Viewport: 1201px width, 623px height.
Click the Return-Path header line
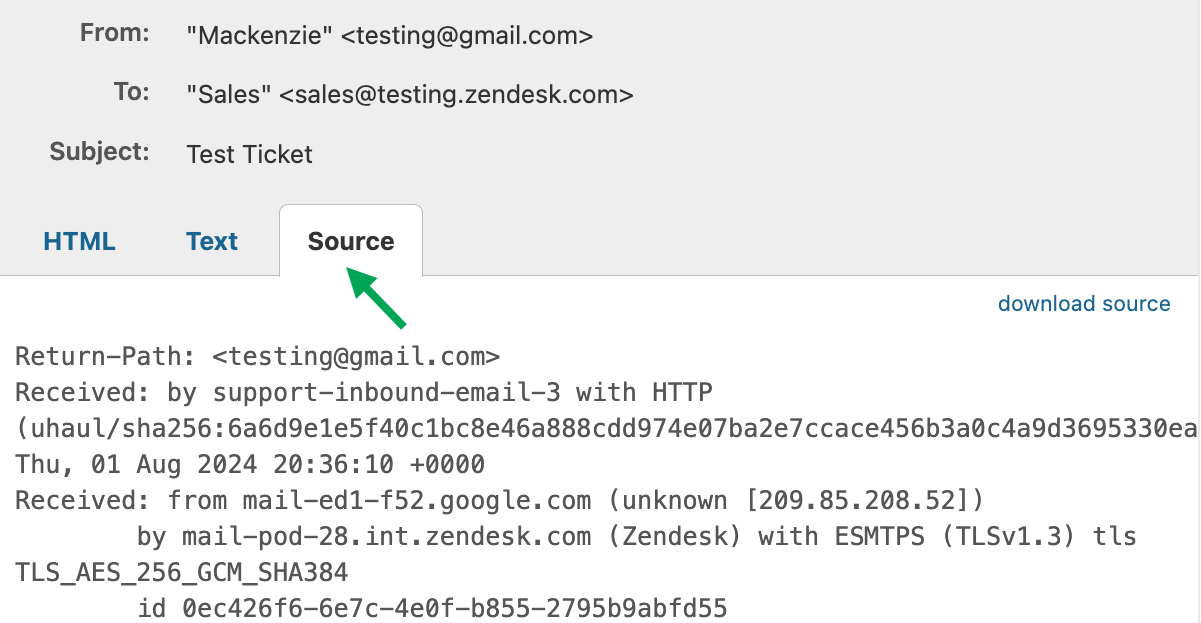click(257, 356)
